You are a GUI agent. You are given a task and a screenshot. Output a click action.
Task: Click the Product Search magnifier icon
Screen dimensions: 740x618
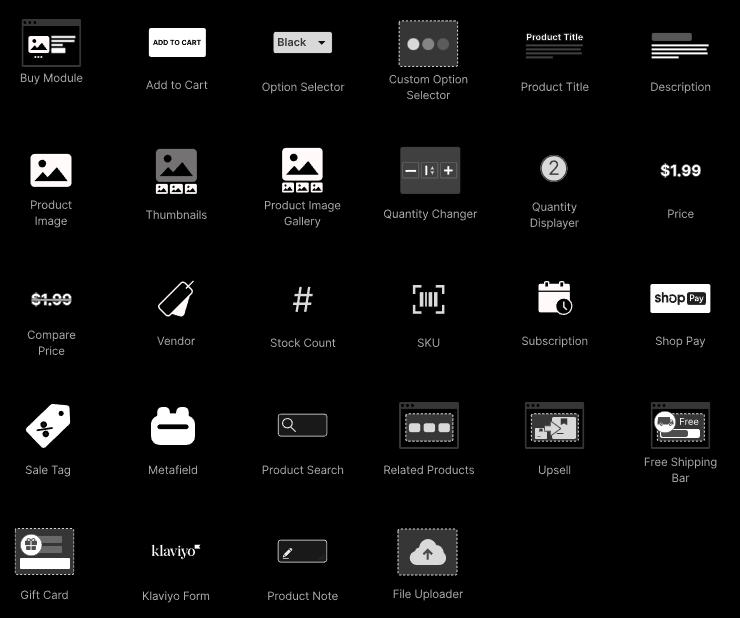point(303,425)
